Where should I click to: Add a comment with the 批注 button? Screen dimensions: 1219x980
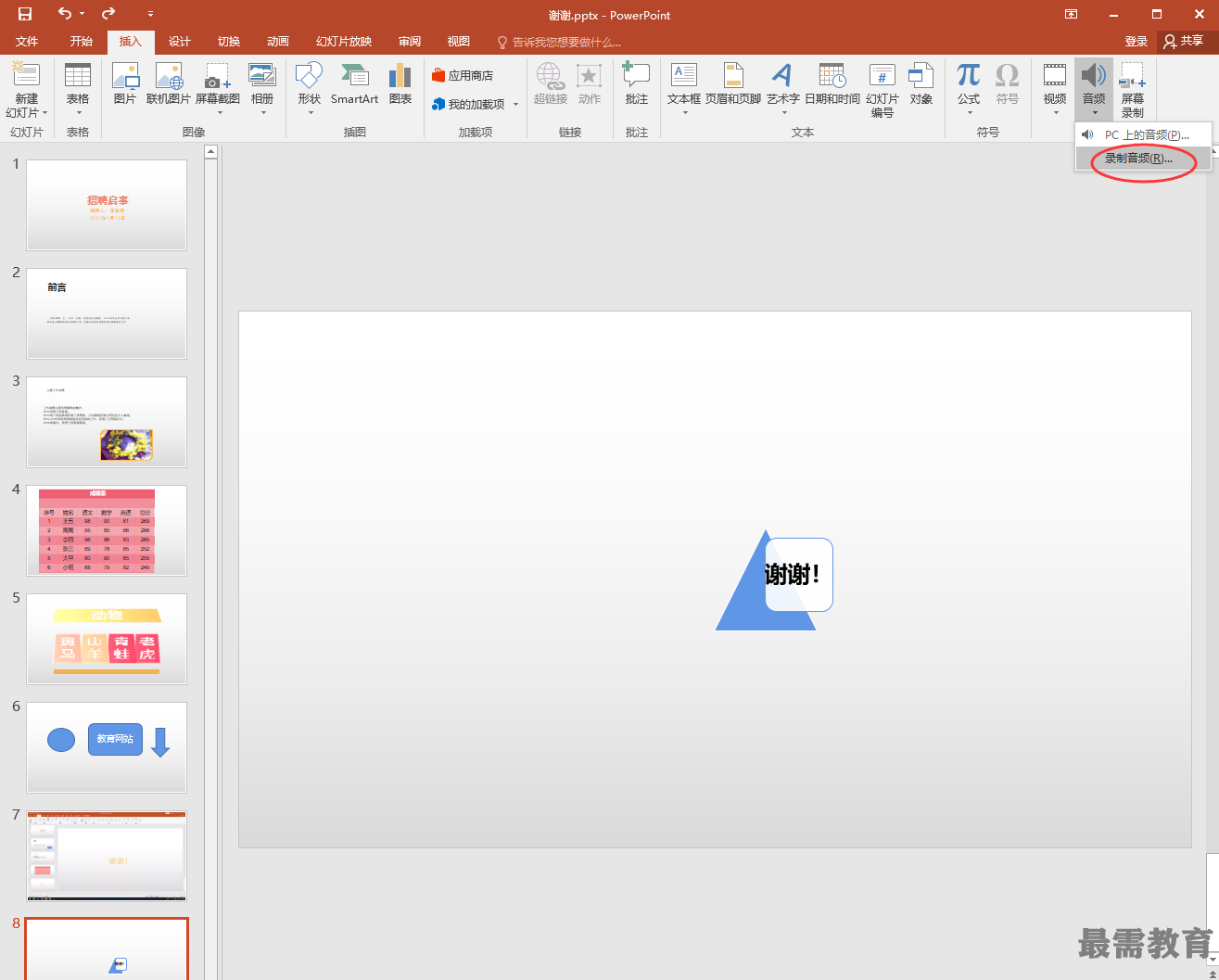click(636, 83)
